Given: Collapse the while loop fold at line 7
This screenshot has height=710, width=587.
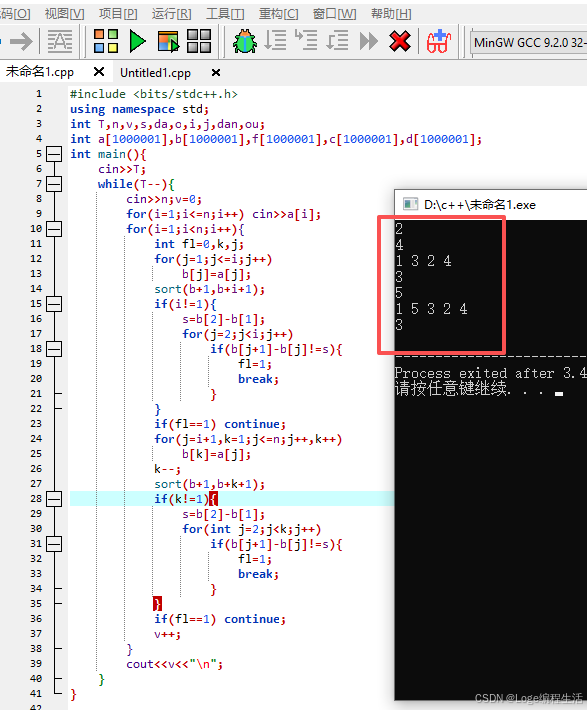Looking at the screenshot, I should point(54,184).
